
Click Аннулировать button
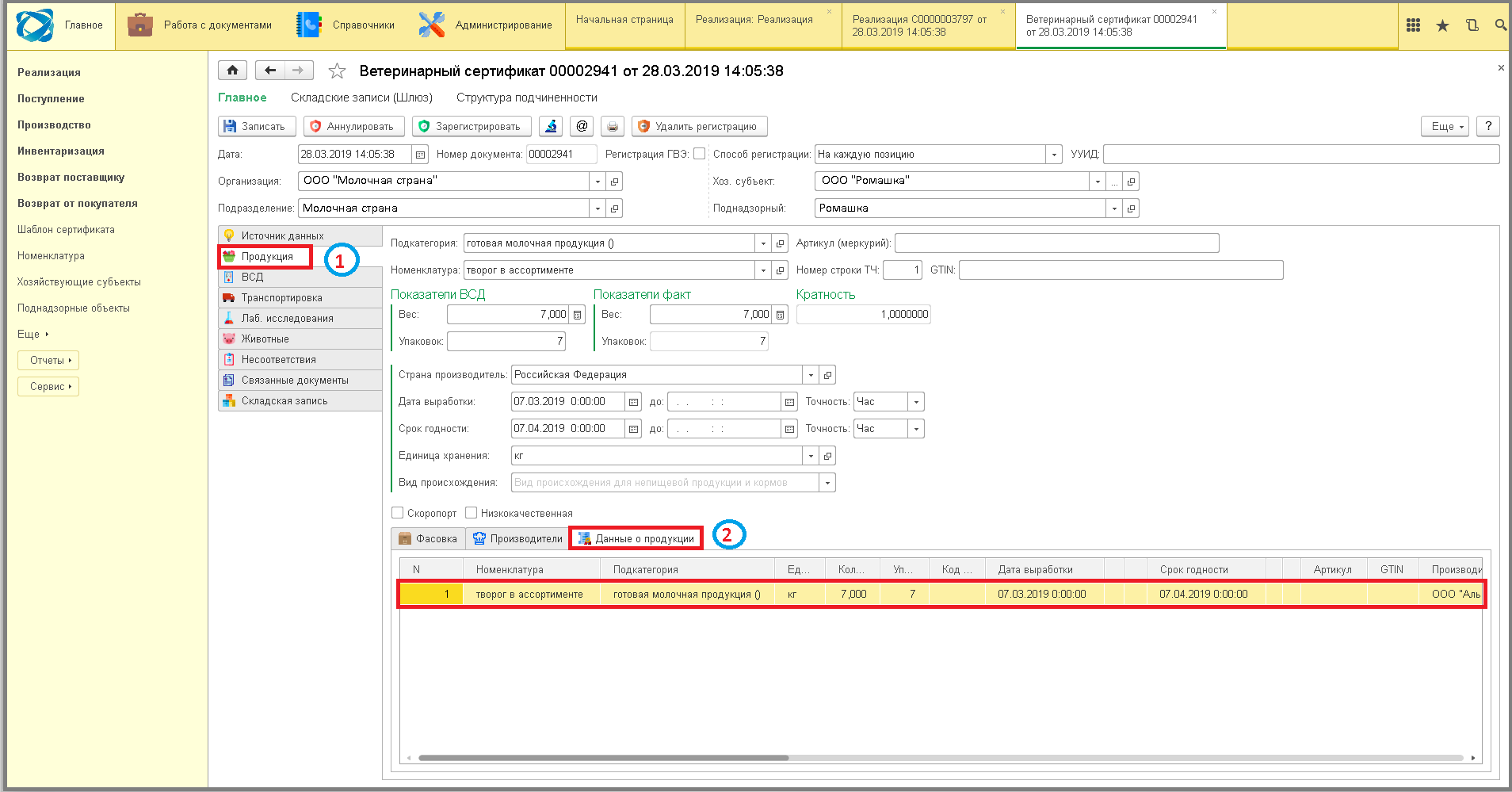[x=353, y=126]
